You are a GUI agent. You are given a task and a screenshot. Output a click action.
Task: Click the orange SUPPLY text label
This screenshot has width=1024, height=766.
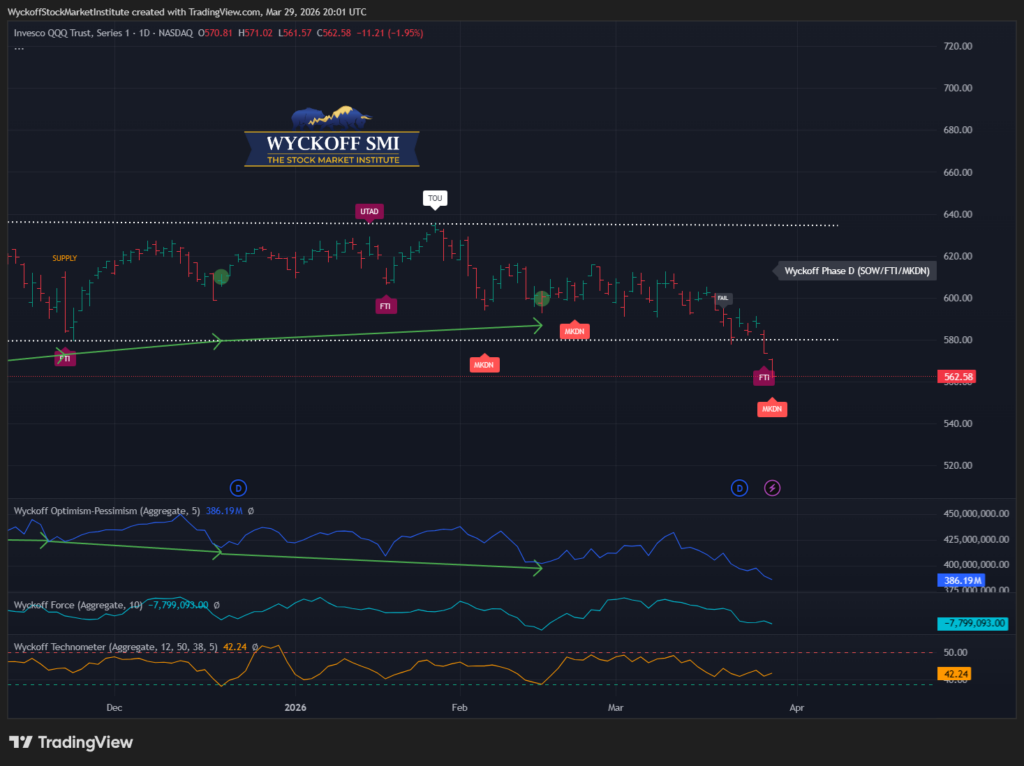65,258
